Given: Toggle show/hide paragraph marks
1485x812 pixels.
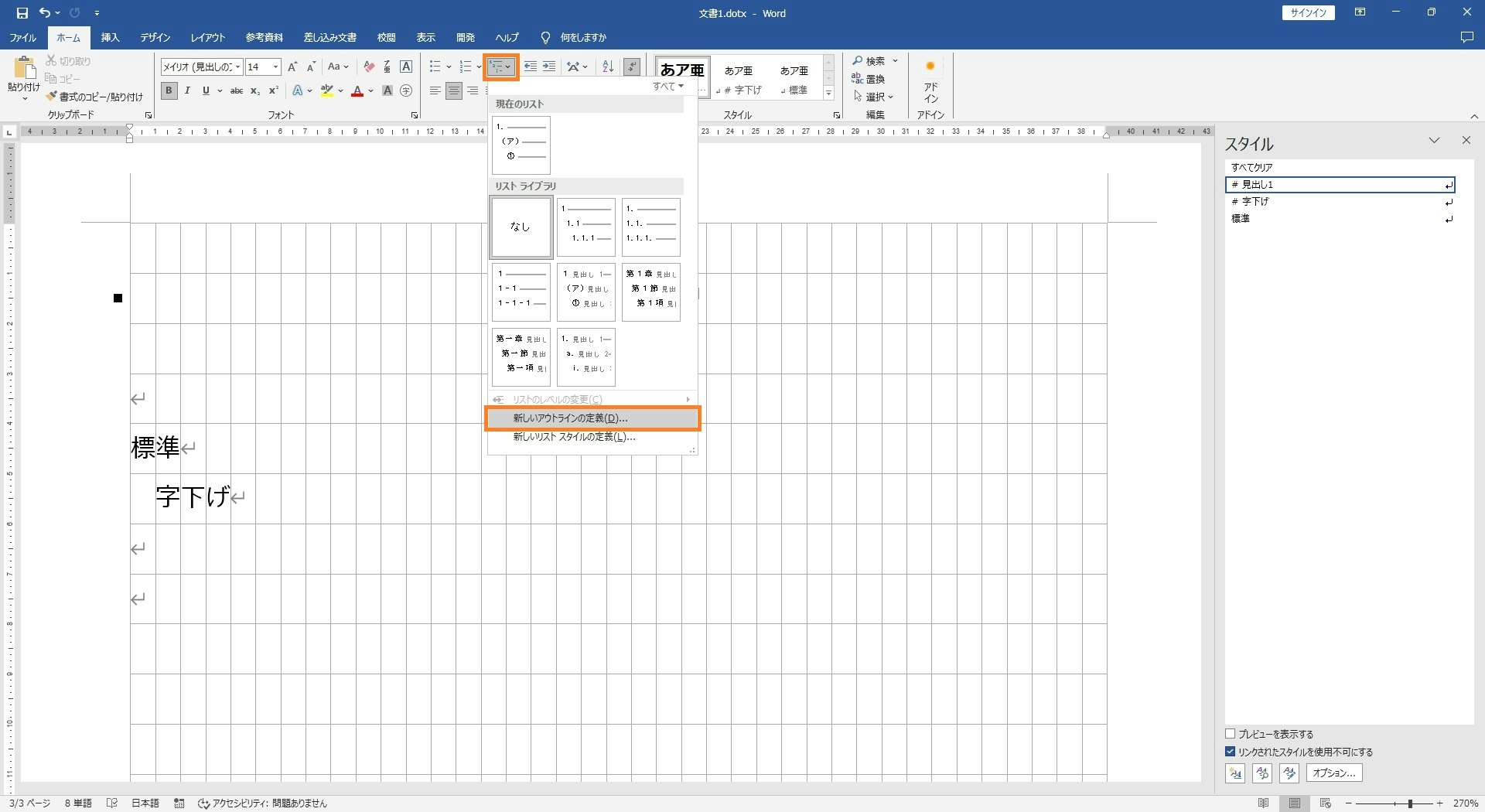Looking at the screenshot, I should [632, 67].
